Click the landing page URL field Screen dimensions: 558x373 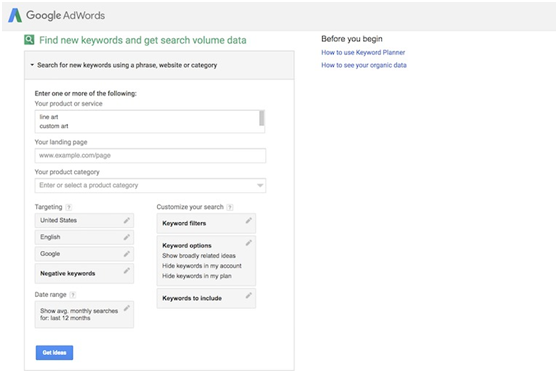[x=150, y=156]
